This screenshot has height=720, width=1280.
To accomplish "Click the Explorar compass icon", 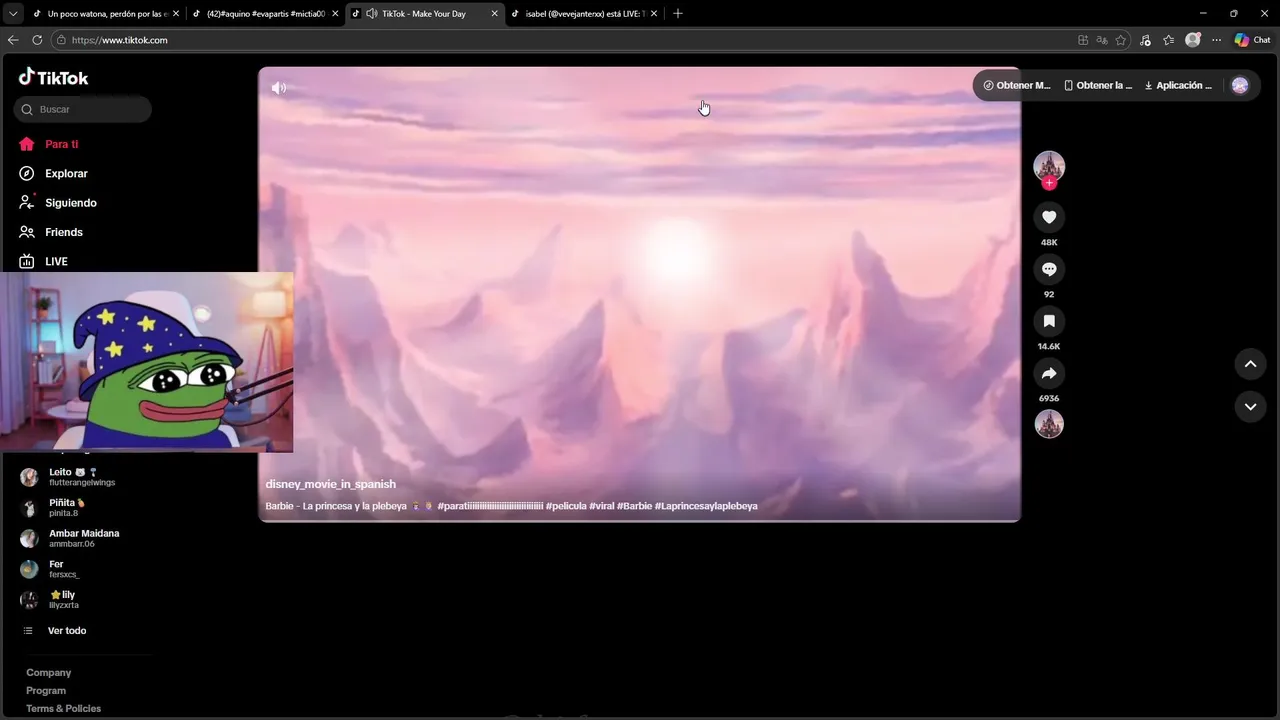I will point(27,173).
